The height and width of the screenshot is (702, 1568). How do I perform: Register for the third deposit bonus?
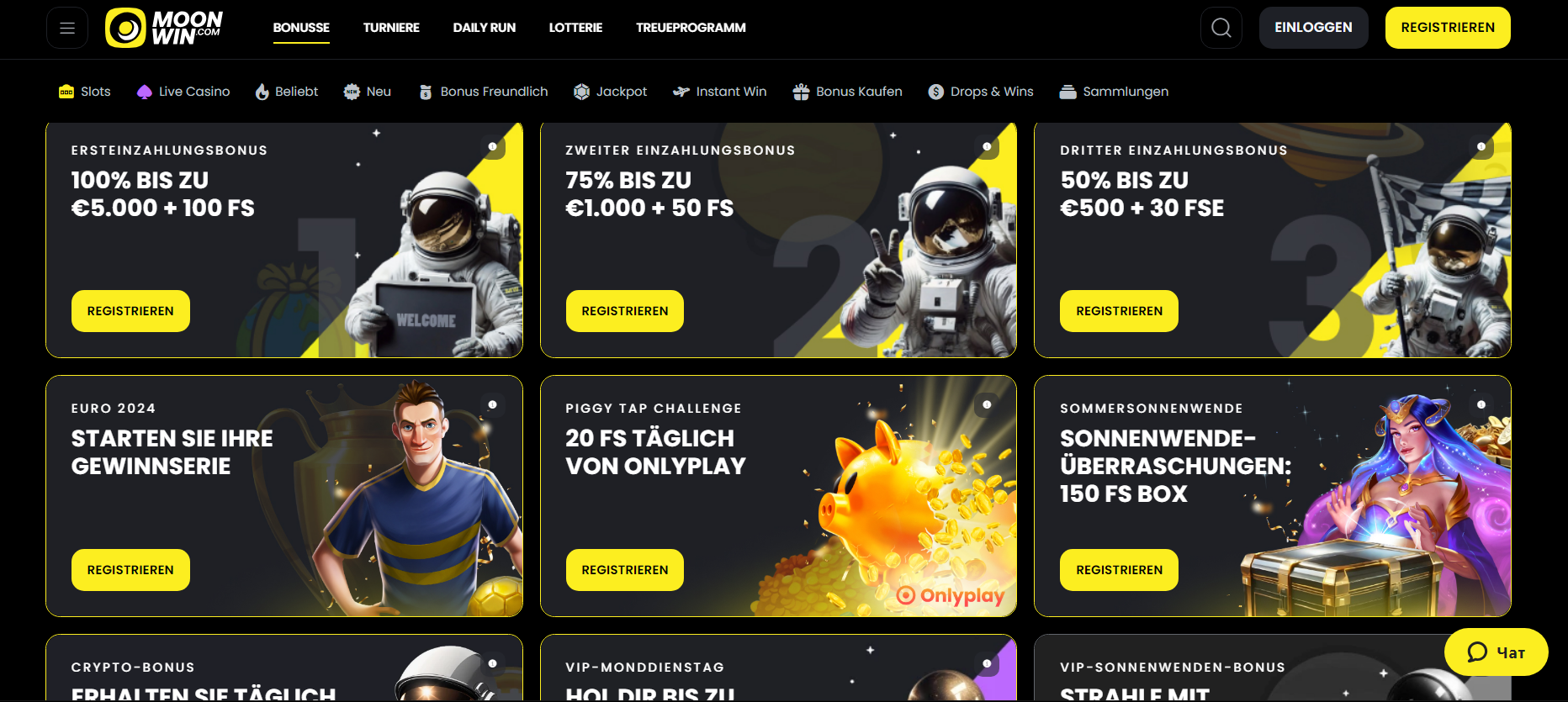point(1119,311)
